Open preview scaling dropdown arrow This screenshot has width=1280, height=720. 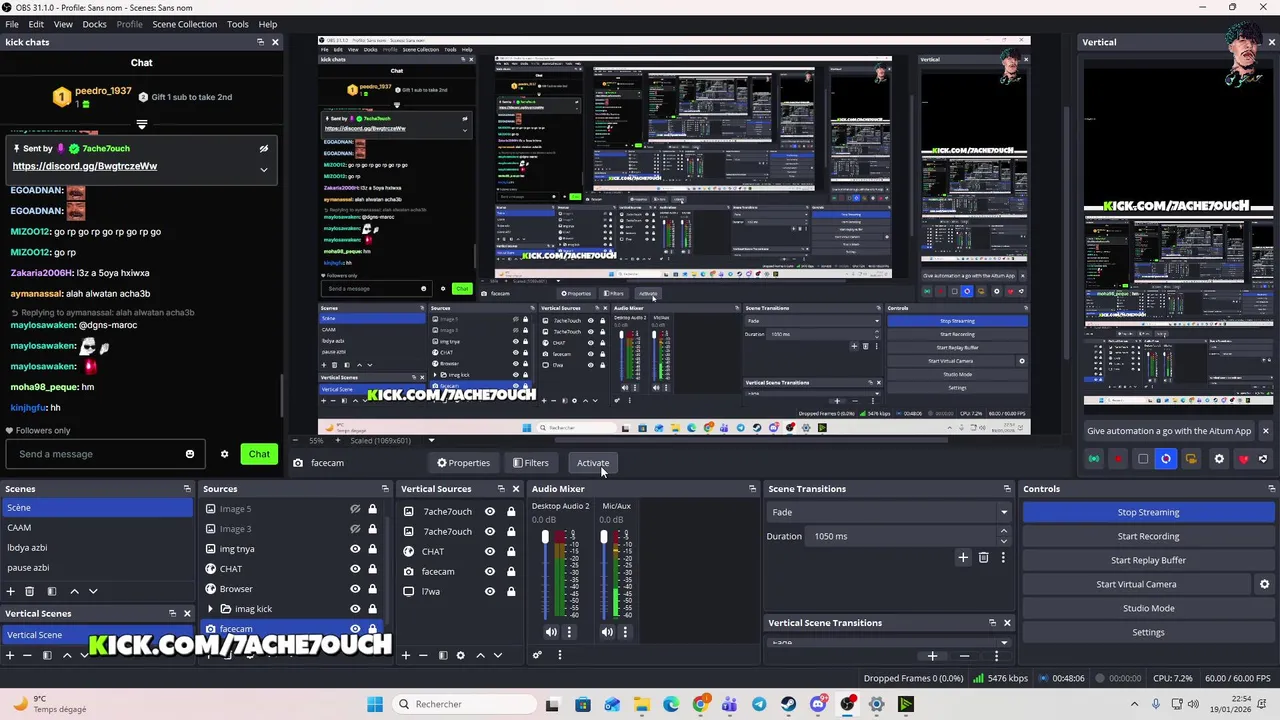pyautogui.click(x=431, y=441)
